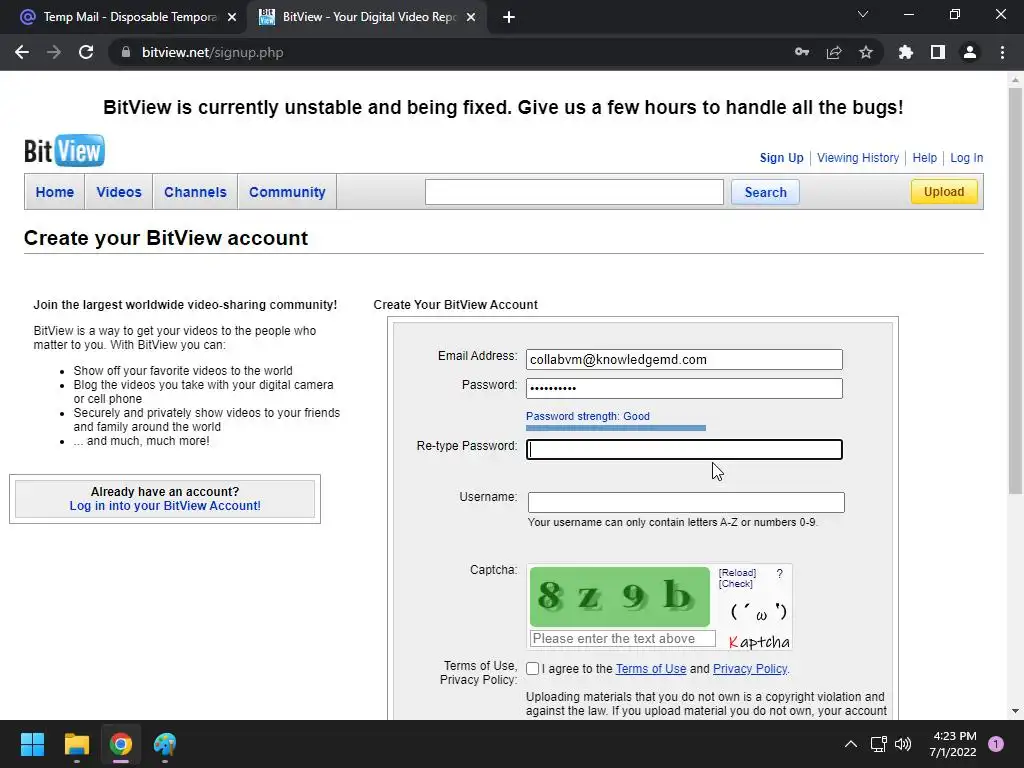Image resolution: width=1024 pixels, height=768 pixels.
Task: Reload the captcha image
Action: coord(737,573)
